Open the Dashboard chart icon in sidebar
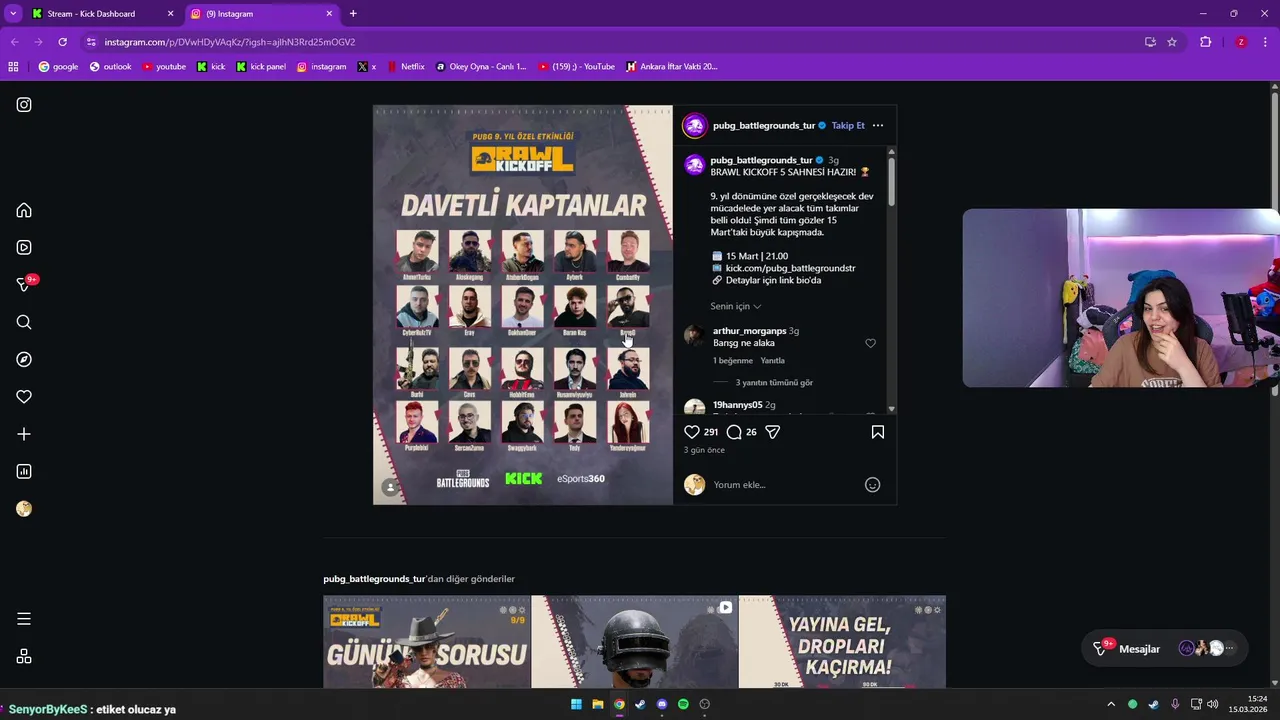The image size is (1280, 720). coord(24,471)
